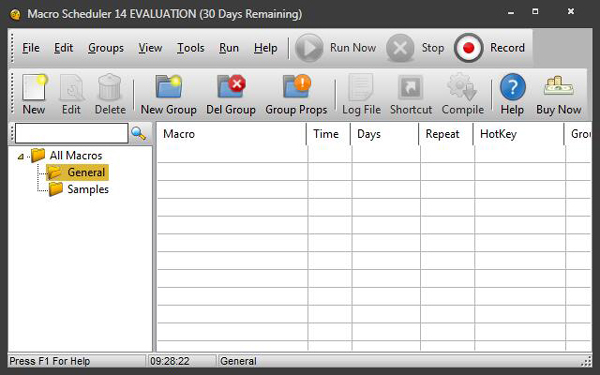Click 'Press F1 For Help' status text
The height and width of the screenshot is (375, 600).
point(50,361)
